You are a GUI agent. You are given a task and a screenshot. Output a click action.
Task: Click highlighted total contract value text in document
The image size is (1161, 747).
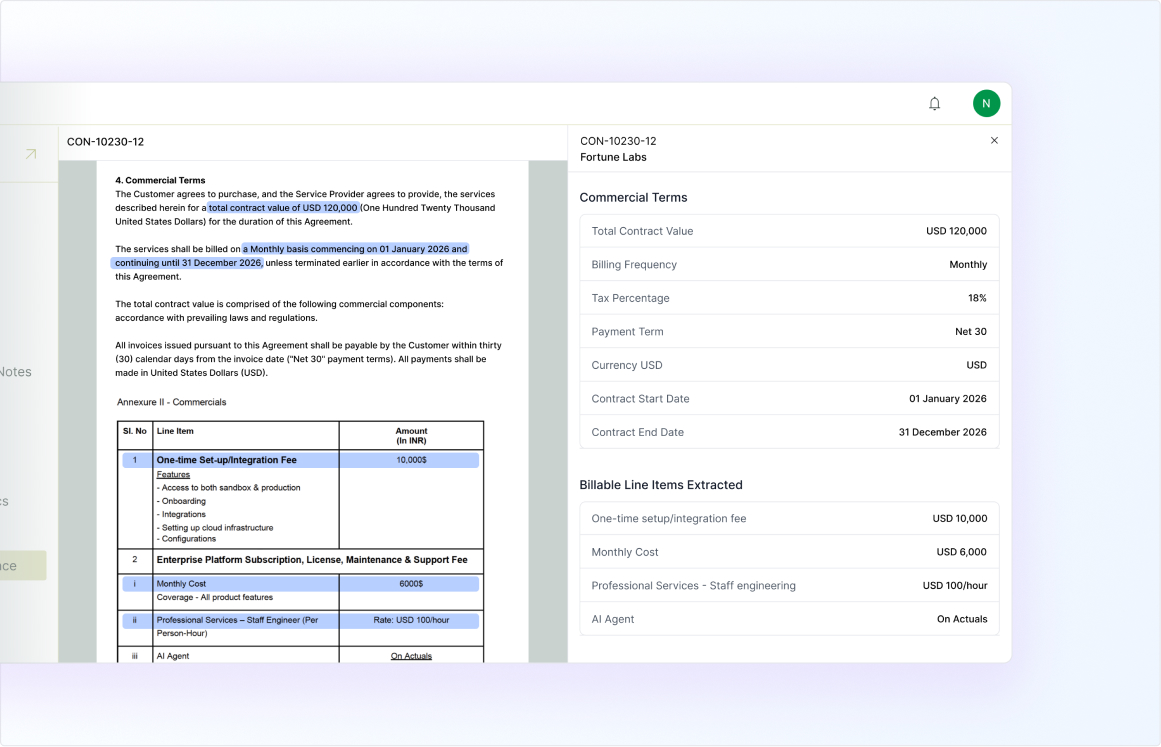click(x=283, y=208)
